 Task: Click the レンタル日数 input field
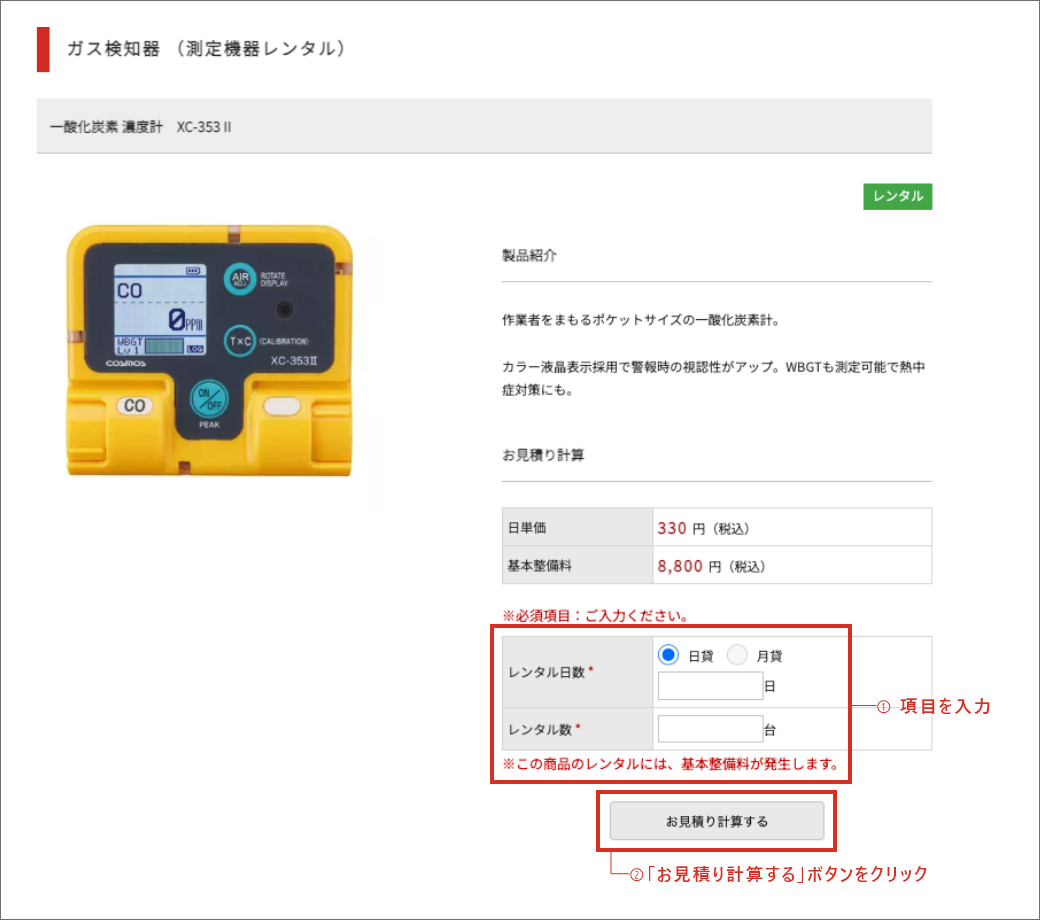point(710,686)
